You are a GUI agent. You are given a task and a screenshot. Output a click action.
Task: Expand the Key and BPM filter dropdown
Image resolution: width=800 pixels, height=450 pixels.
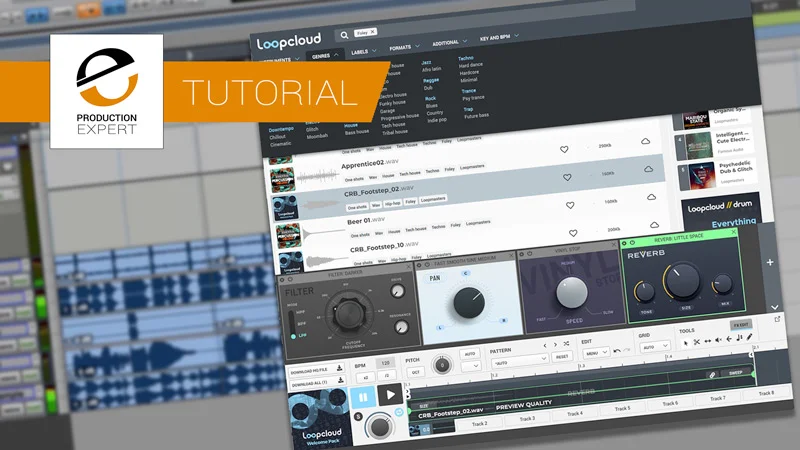click(x=498, y=37)
